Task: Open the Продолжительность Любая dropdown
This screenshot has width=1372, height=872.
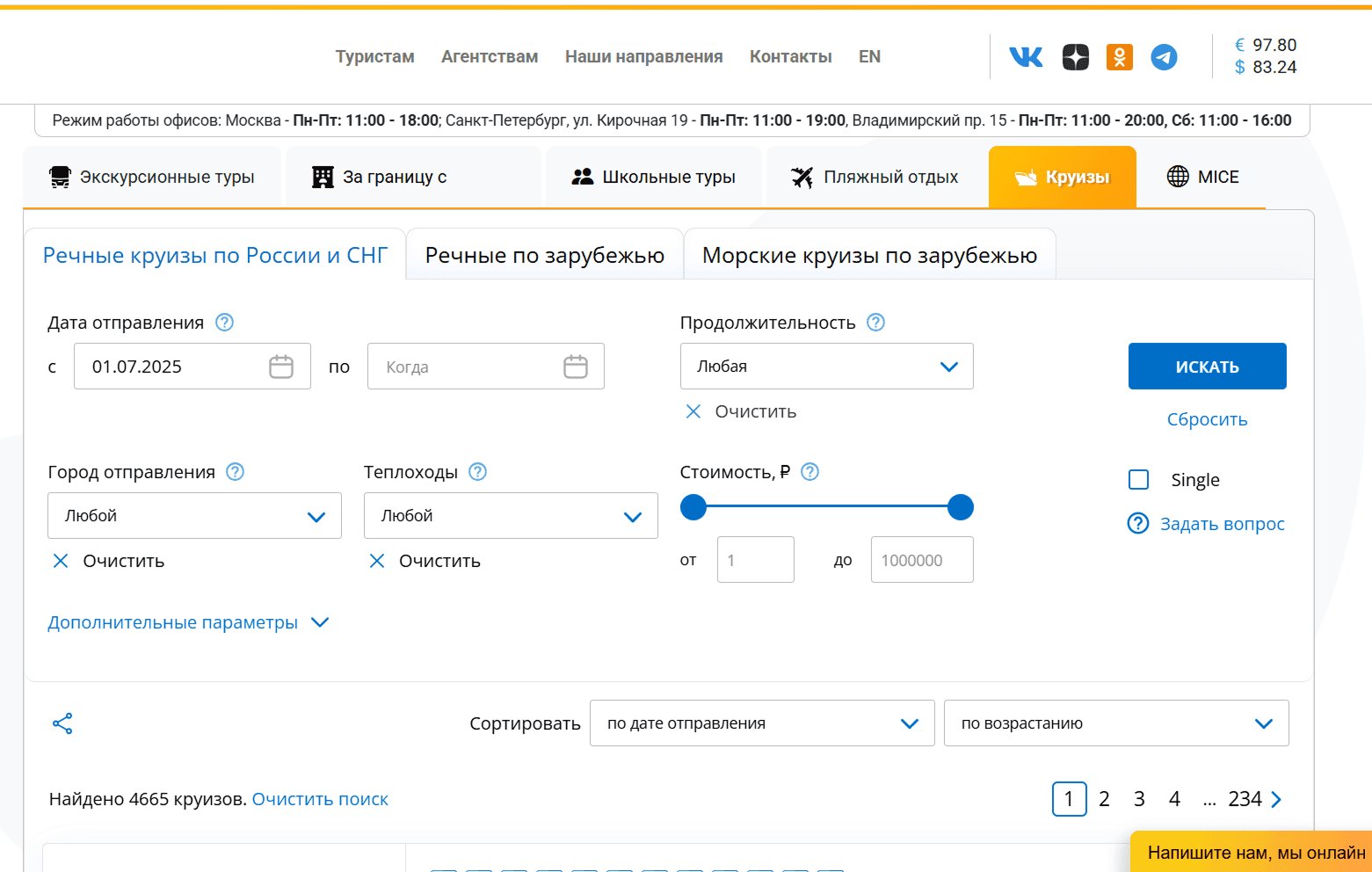Action: tap(827, 367)
